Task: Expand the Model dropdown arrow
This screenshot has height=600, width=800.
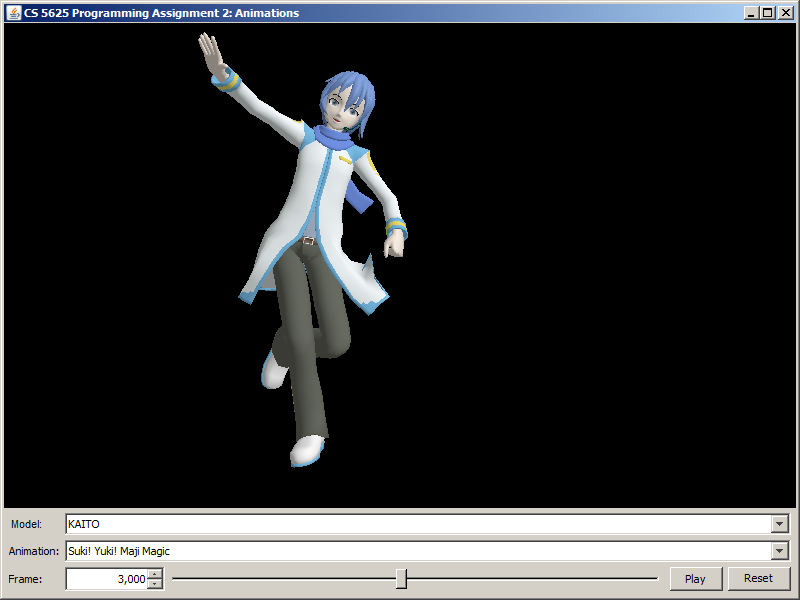Action: [780, 524]
